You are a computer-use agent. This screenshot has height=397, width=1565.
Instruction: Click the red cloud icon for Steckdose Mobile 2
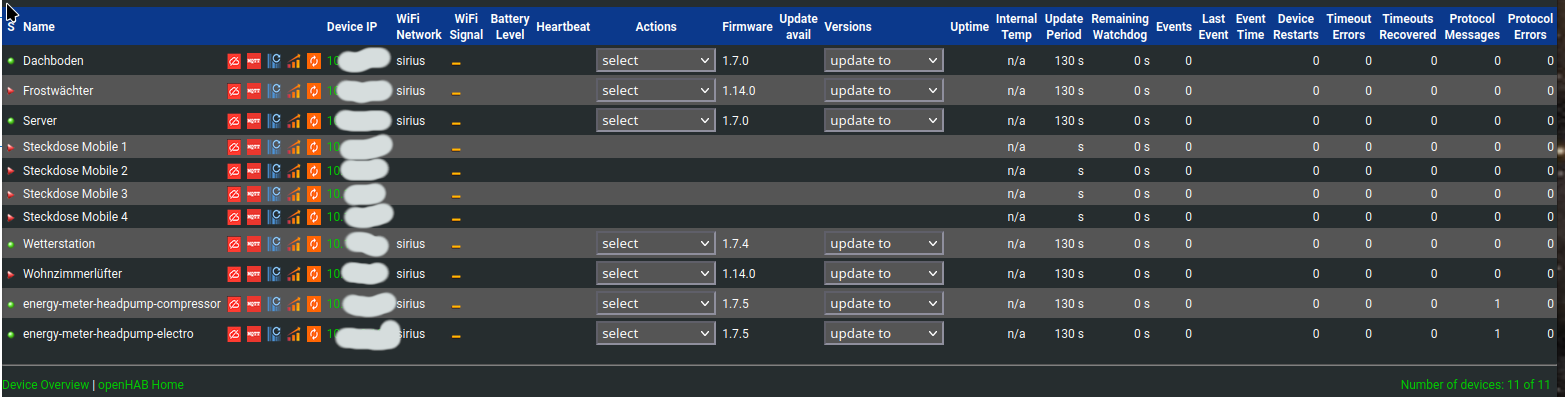pyautogui.click(x=234, y=171)
